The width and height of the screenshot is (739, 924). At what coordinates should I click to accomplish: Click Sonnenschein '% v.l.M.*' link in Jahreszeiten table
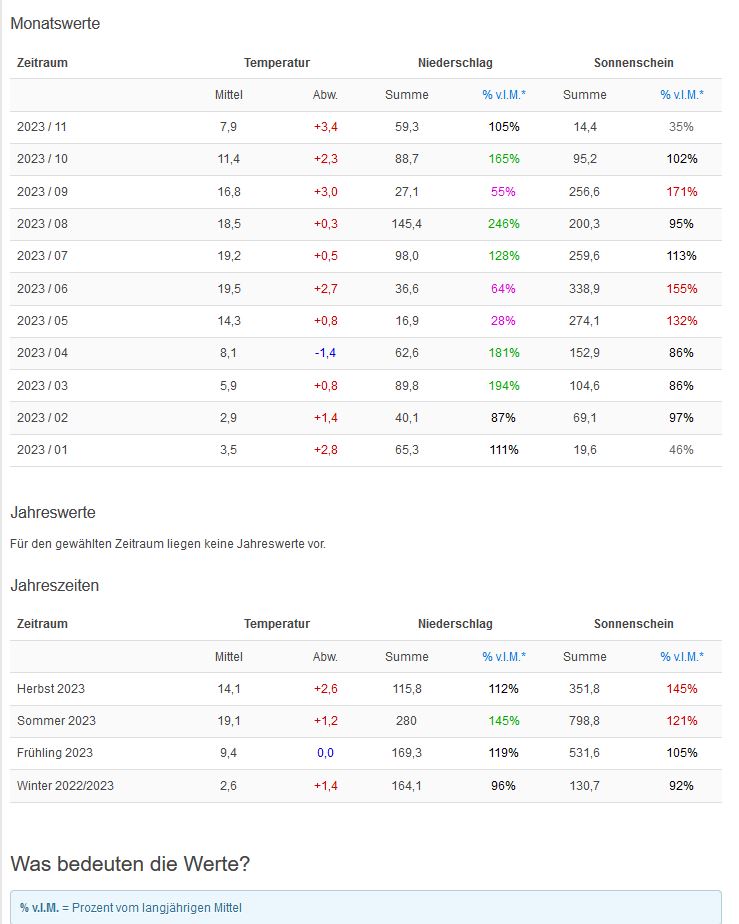682,657
